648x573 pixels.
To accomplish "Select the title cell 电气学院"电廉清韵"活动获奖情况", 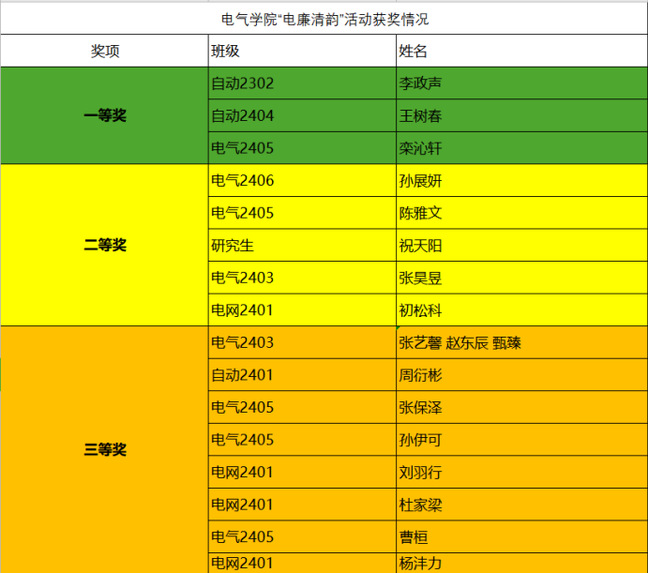I will (x=324, y=19).
